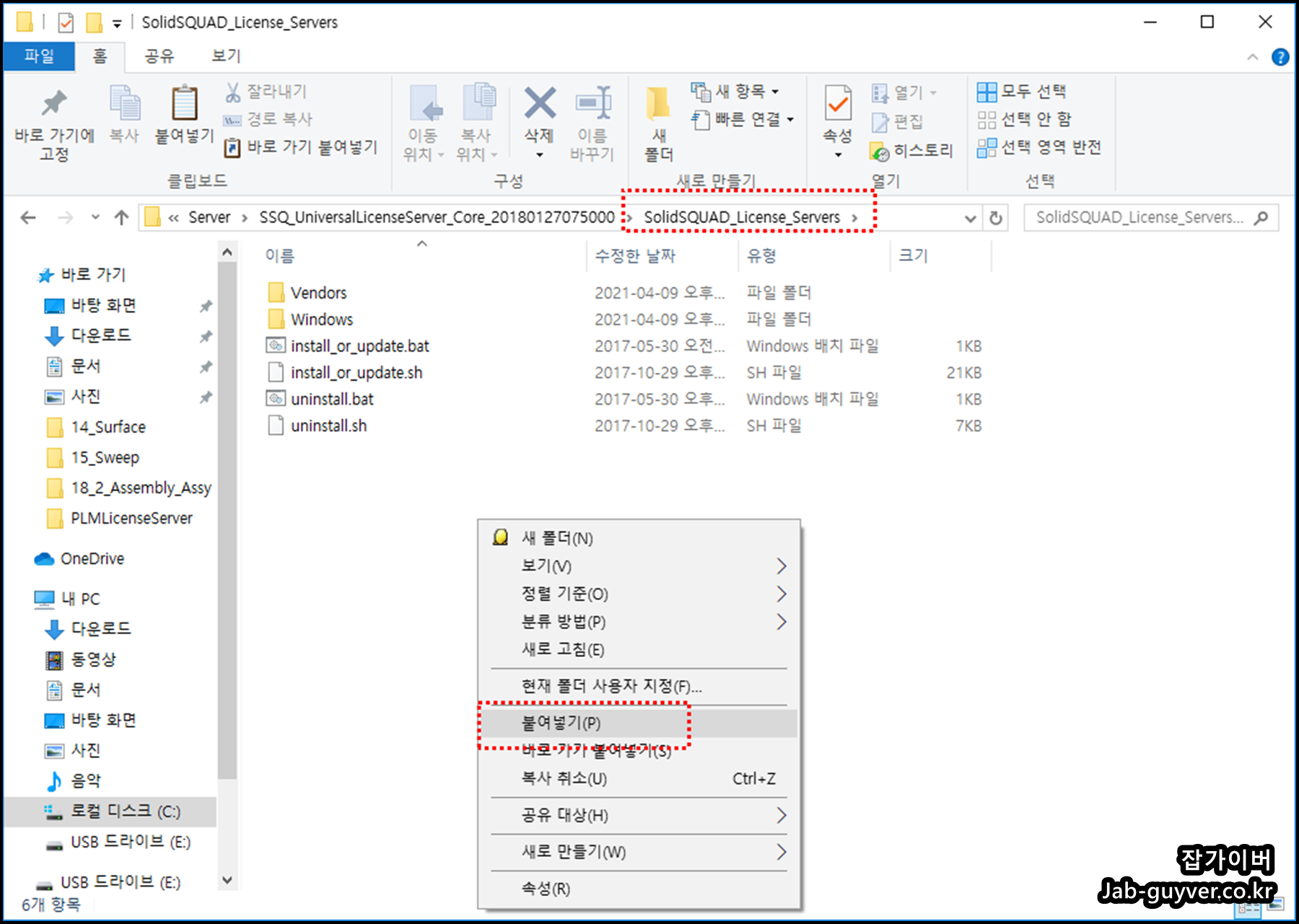Click the 삭제 X icon
The height and width of the screenshot is (924, 1299).
click(540, 103)
